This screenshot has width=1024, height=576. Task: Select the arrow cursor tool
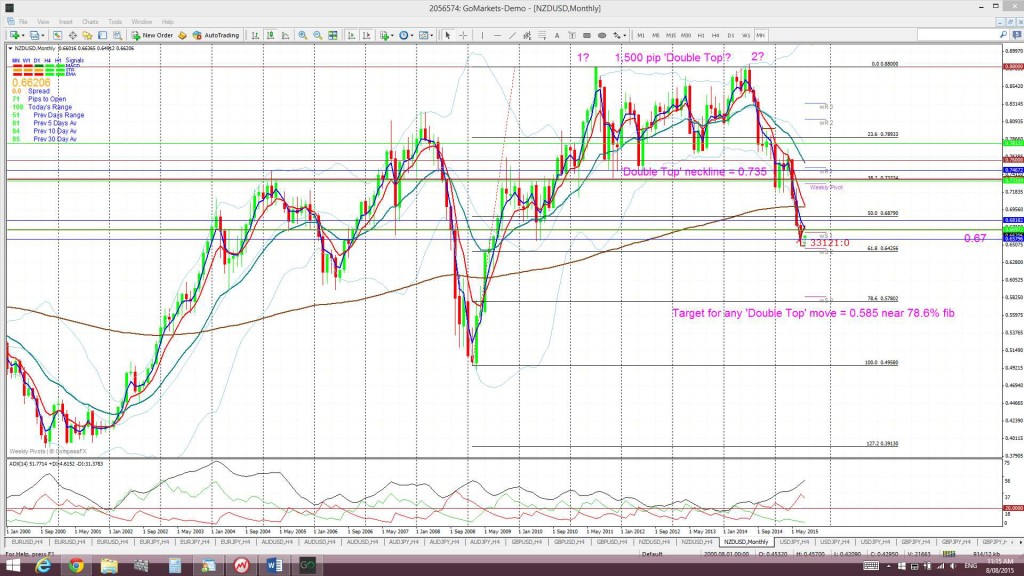click(448, 35)
